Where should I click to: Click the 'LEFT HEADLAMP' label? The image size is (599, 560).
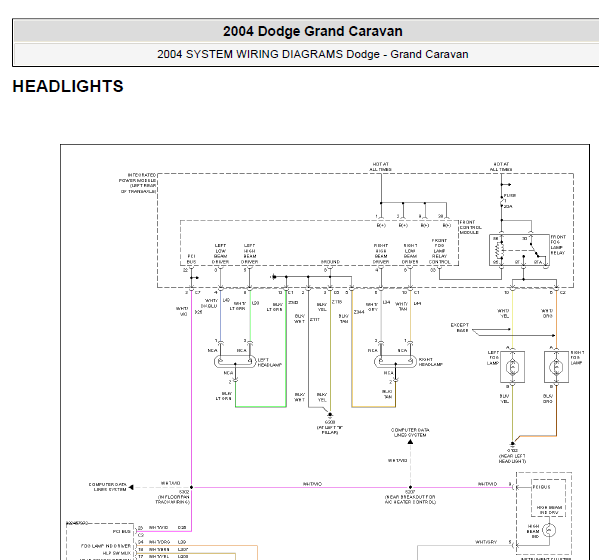(269, 363)
